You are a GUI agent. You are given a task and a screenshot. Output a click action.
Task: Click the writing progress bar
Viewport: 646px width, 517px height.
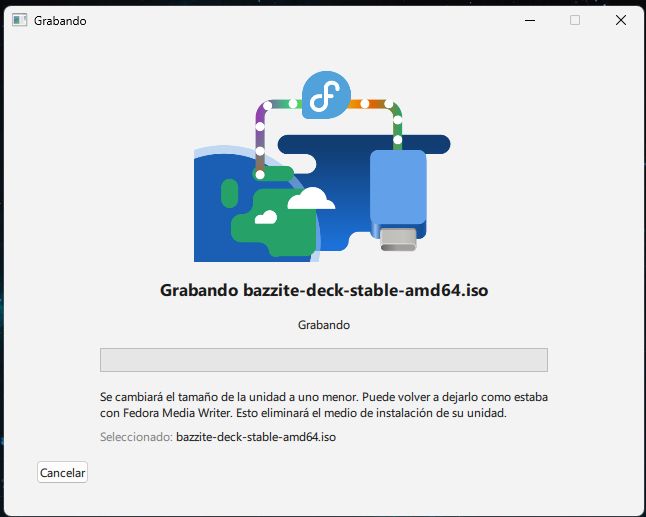pos(323,360)
